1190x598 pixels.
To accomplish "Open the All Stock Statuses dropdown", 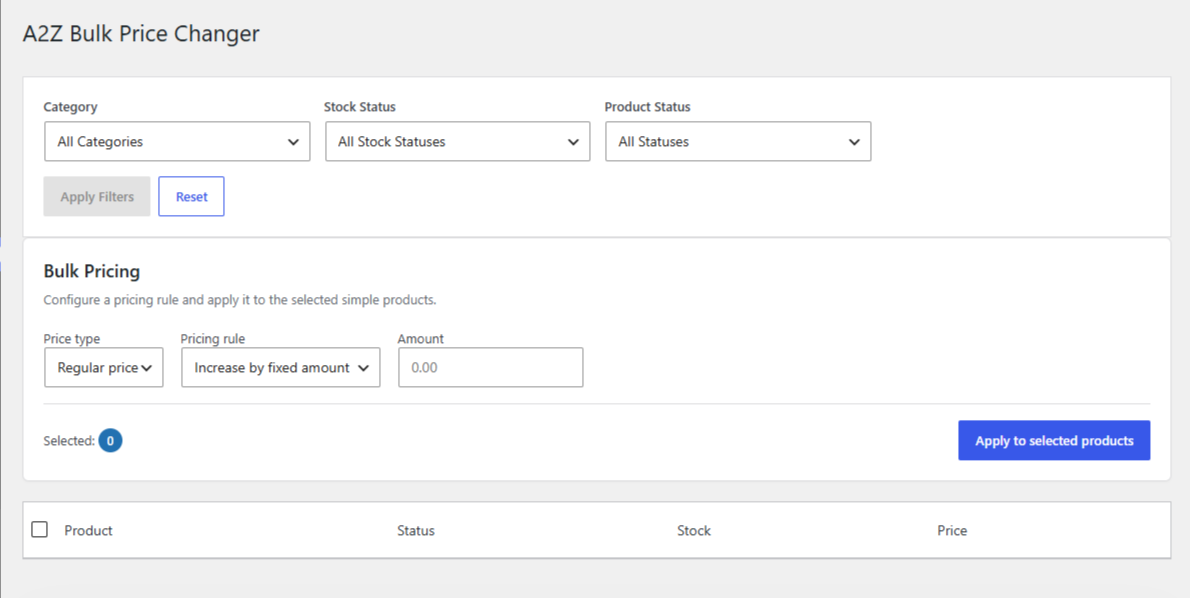I will click(458, 141).
